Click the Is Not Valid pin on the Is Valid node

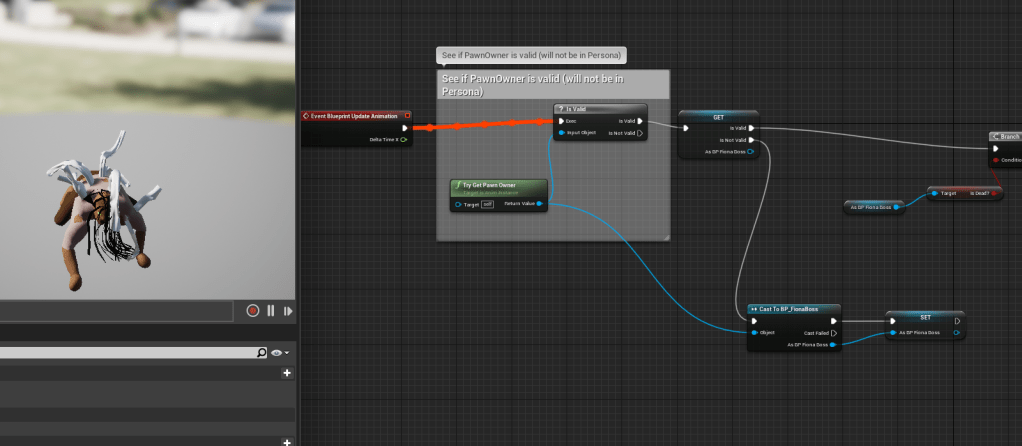coord(640,132)
